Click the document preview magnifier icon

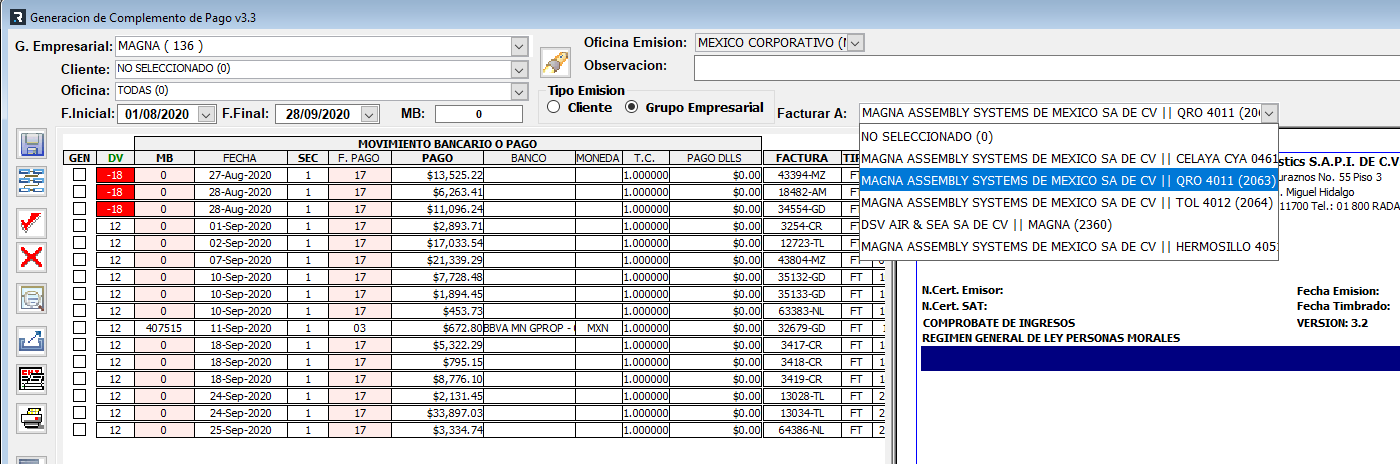tap(32, 299)
